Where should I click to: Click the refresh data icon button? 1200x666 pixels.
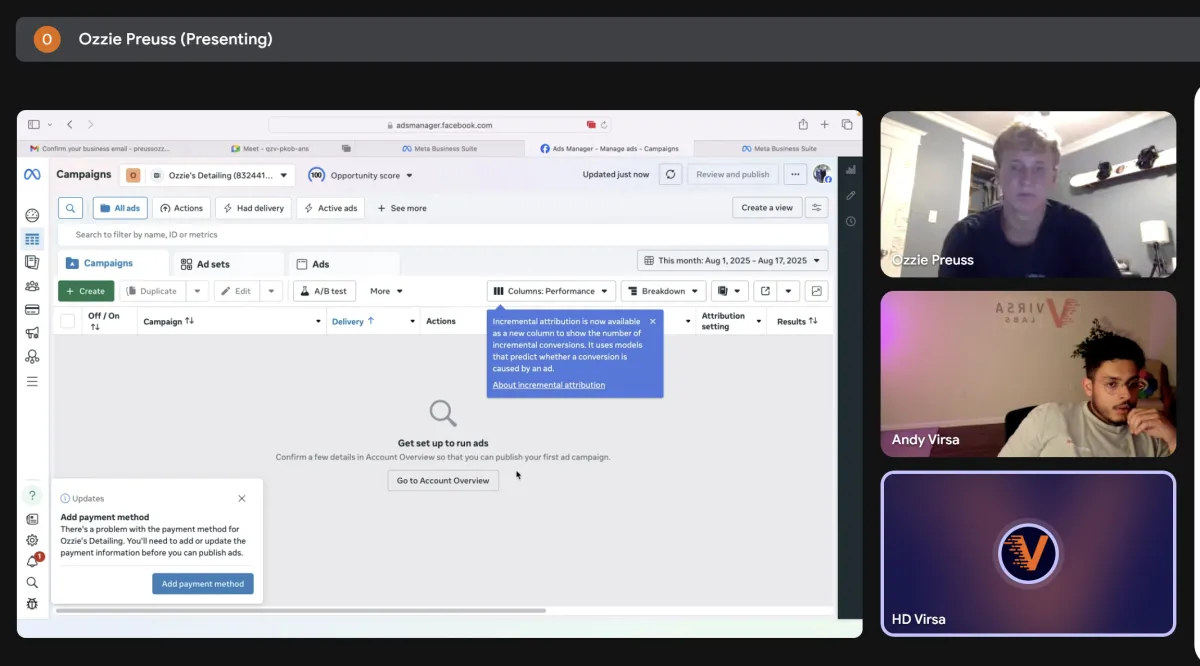point(671,174)
